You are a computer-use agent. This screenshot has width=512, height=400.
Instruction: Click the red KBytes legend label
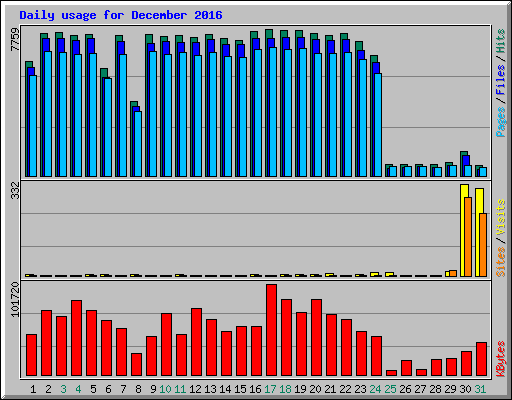pos(500,359)
